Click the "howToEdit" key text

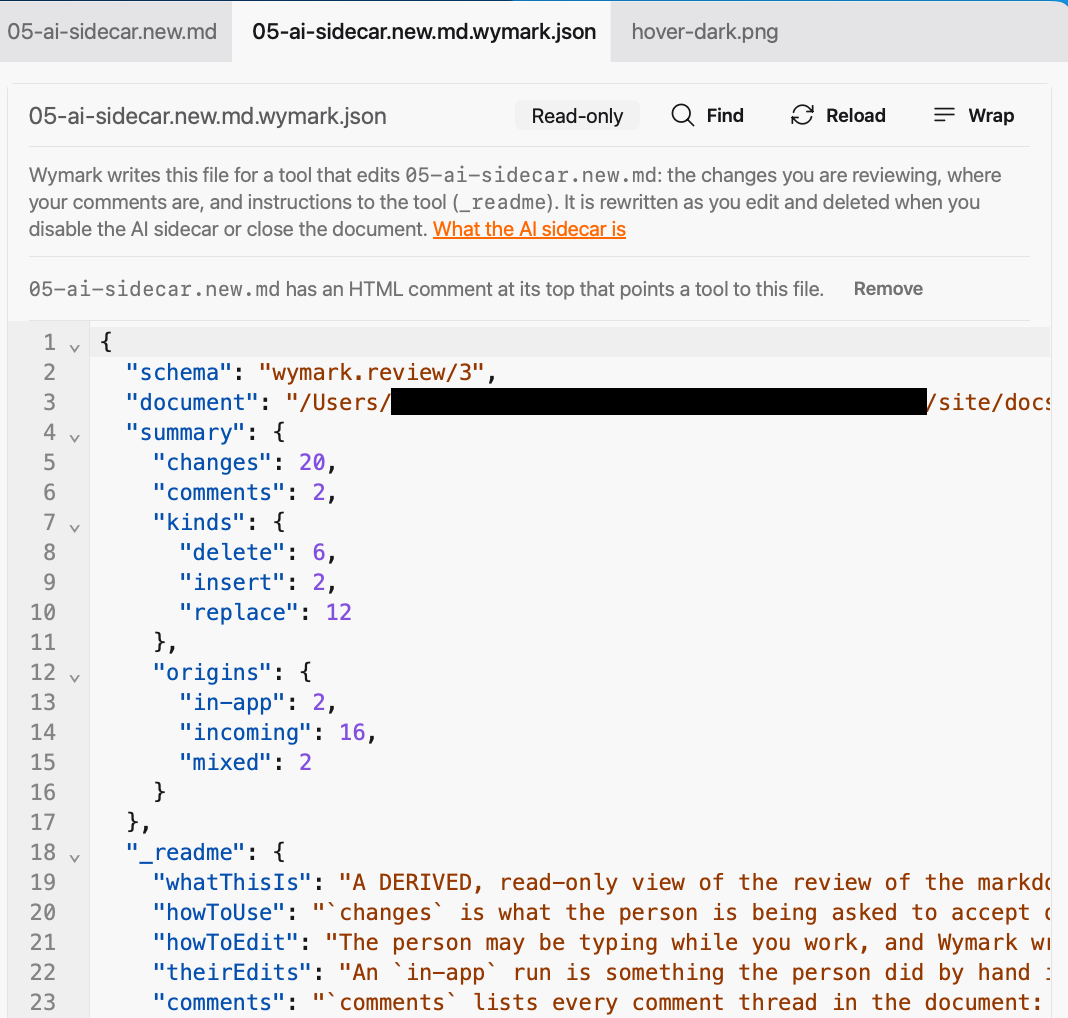coord(227,942)
